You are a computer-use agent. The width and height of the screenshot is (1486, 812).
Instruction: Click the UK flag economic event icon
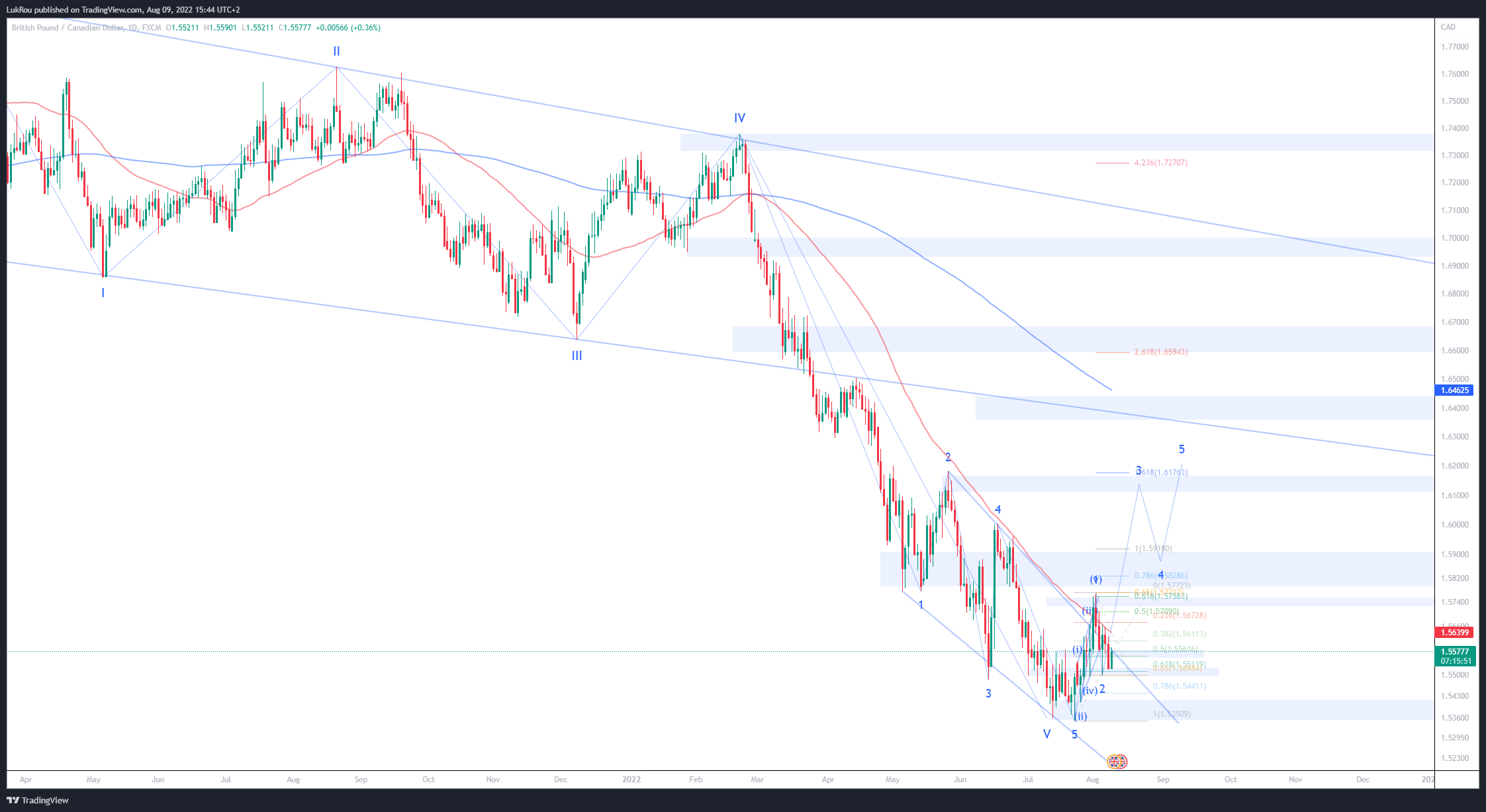[x=1117, y=762]
